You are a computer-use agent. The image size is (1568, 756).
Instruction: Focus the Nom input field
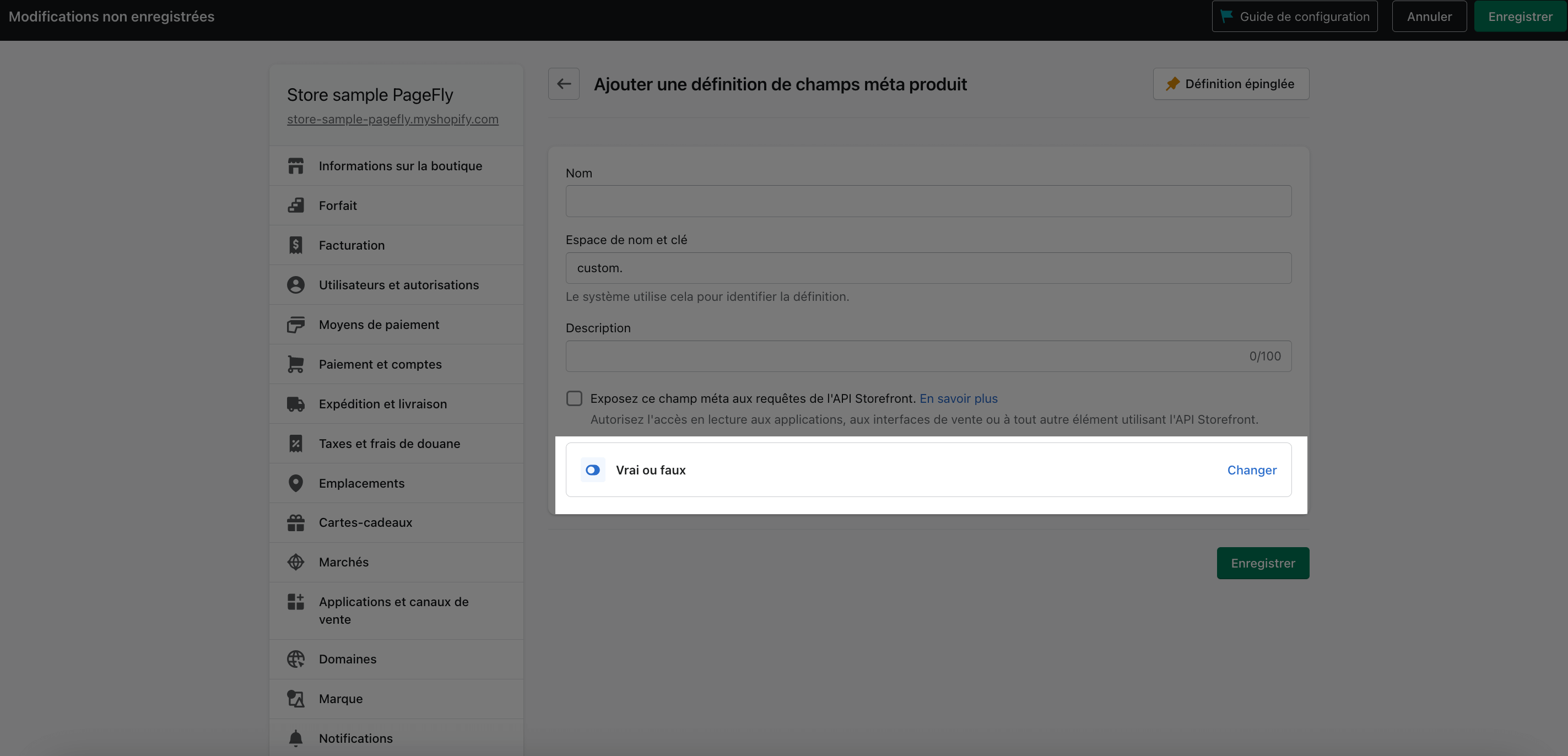click(x=928, y=201)
